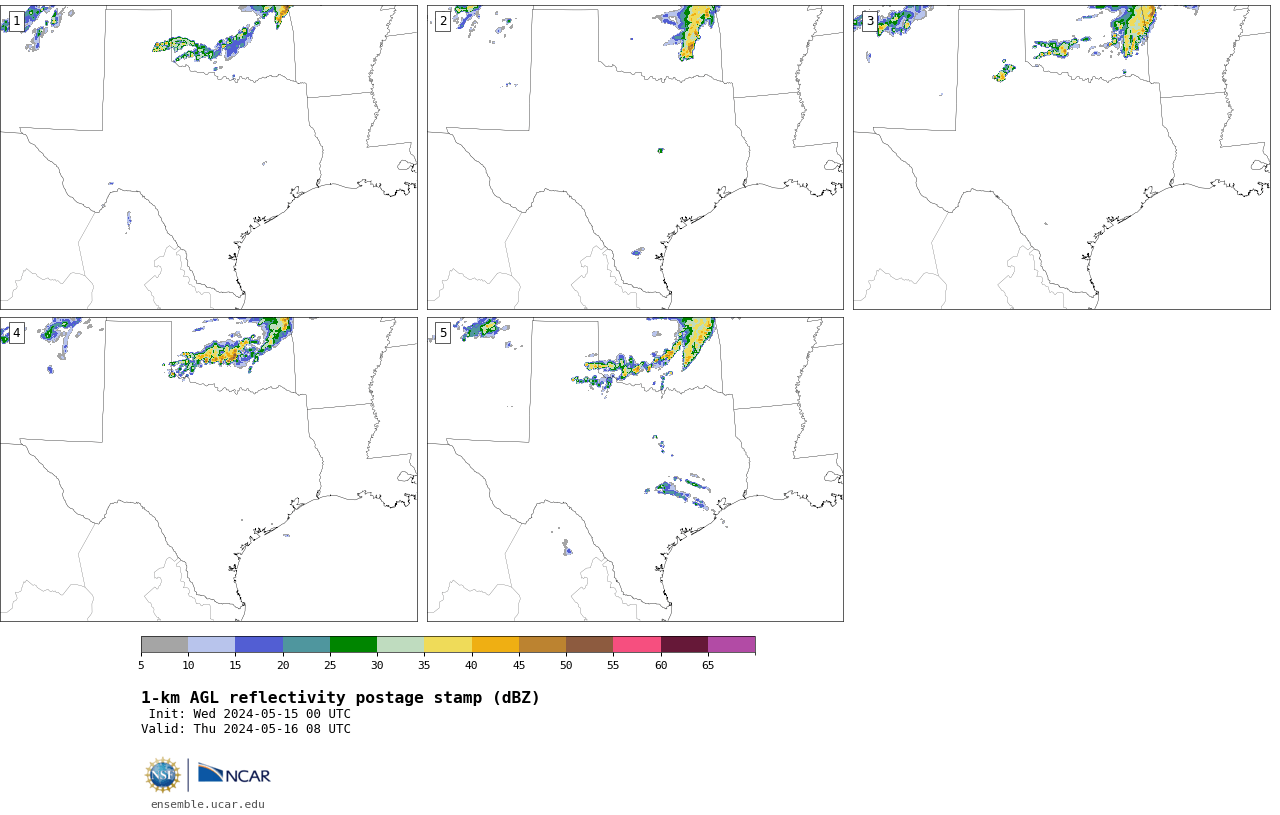Select the light blue 10-15 dBZ swatch
Viewport: 1280px width, 815px height.
pos(211,644)
